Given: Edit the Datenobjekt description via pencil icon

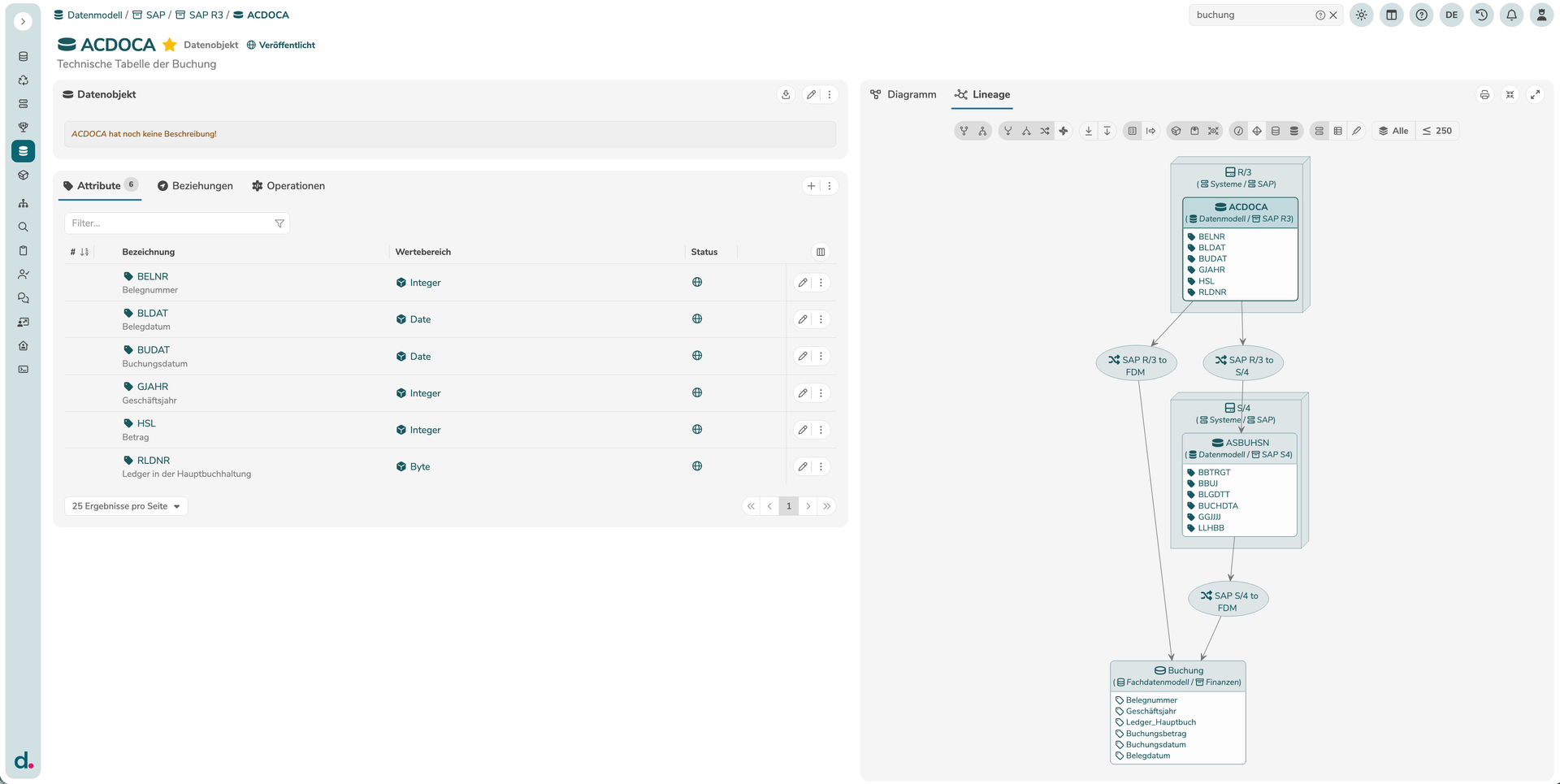Looking at the screenshot, I should coord(810,94).
